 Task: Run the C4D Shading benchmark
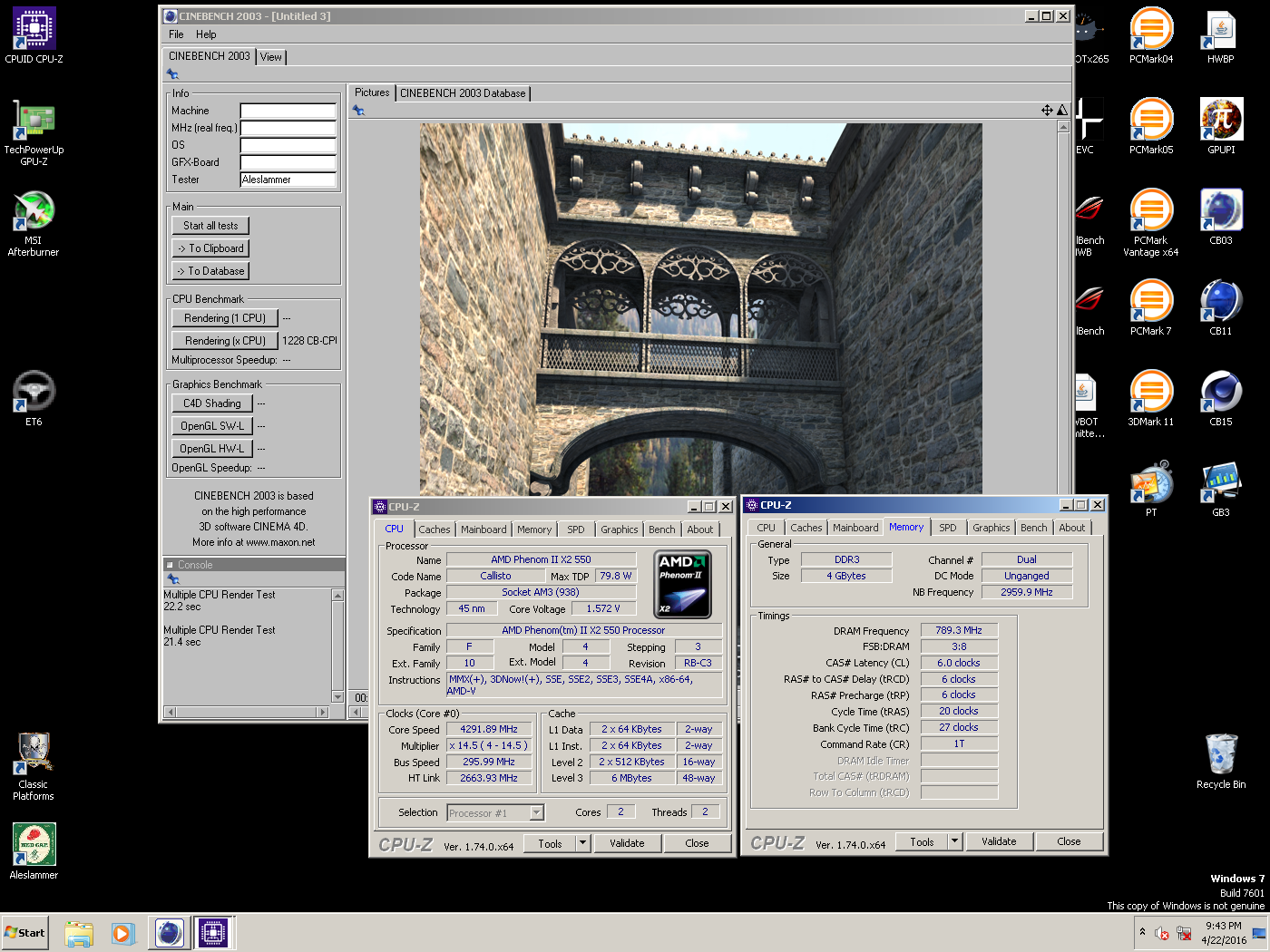212,403
